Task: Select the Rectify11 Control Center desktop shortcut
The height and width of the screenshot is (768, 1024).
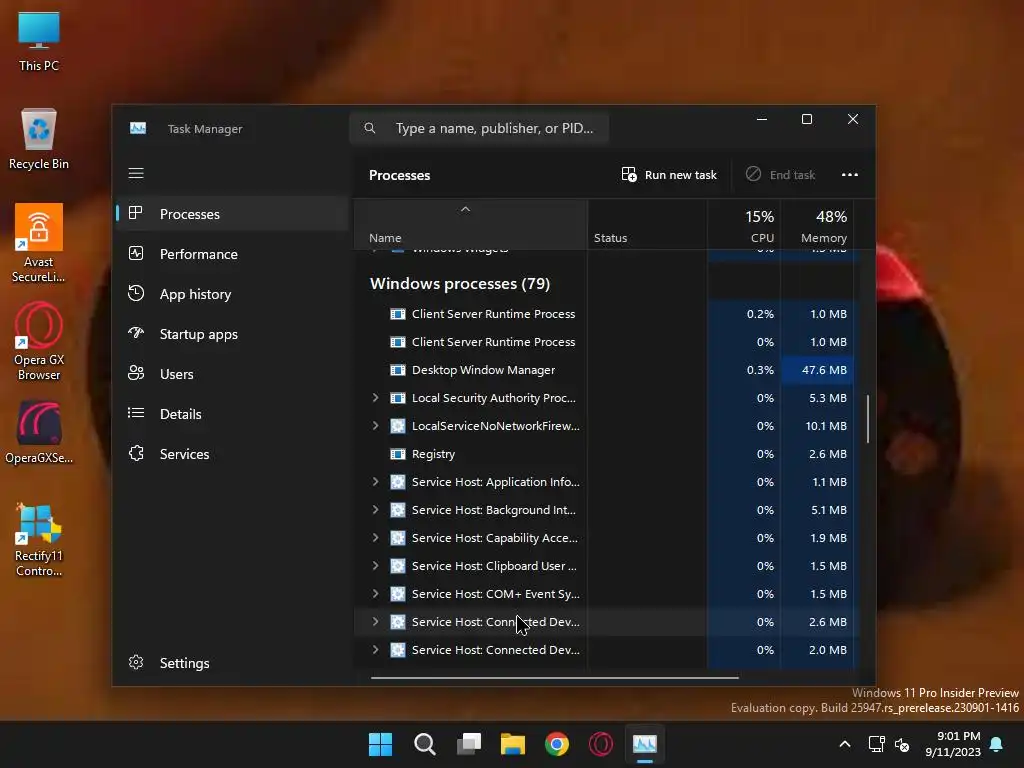Action: pyautogui.click(x=39, y=539)
